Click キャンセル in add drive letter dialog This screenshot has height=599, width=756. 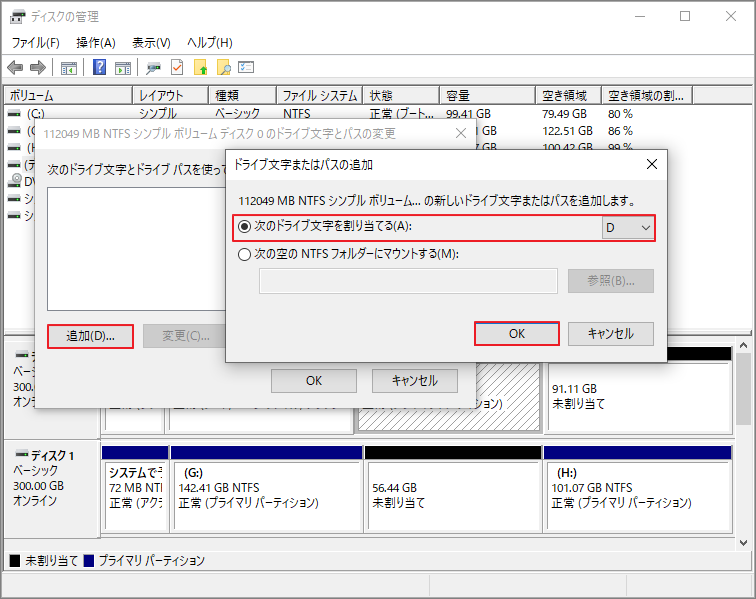pyautogui.click(x=611, y=334)
